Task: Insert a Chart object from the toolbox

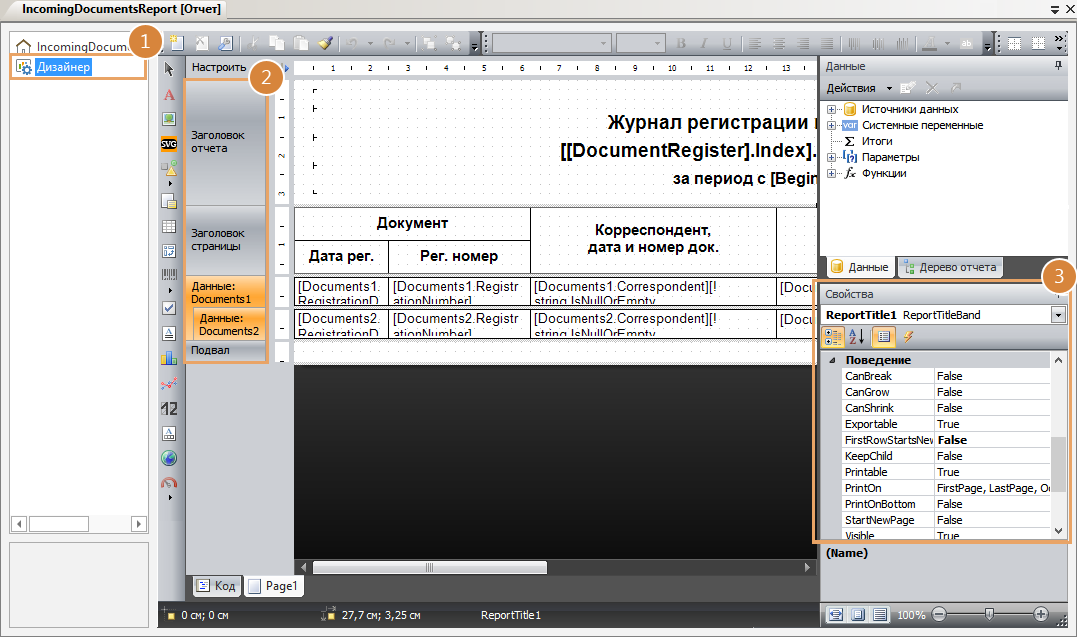Action: (x=169, y=358)
